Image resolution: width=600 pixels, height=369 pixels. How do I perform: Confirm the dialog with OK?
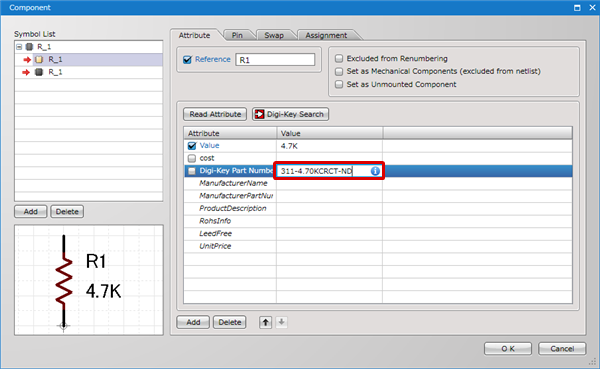point(508,349)
